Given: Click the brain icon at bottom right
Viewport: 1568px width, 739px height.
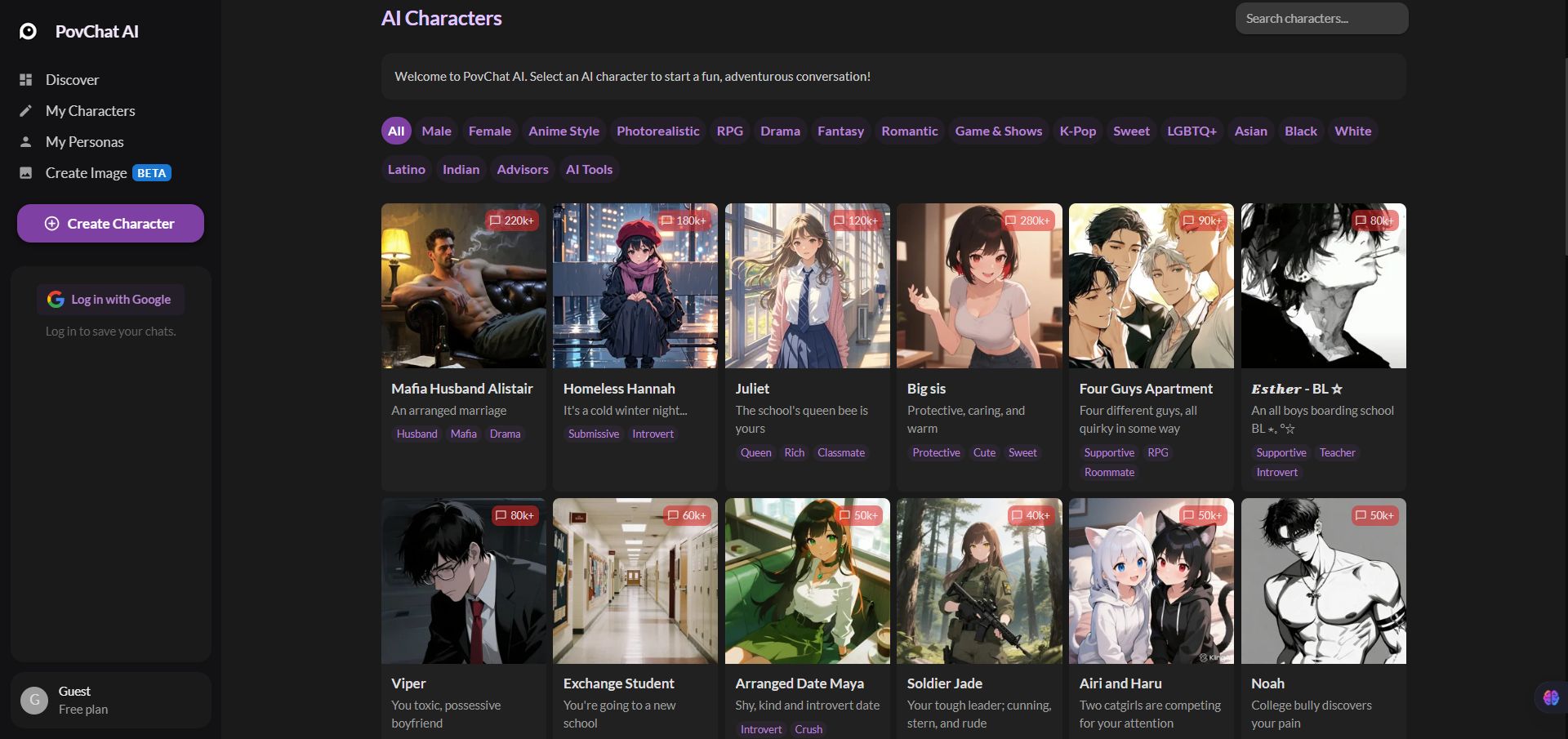Looking at the screenshot, I should coord(1550,697).
